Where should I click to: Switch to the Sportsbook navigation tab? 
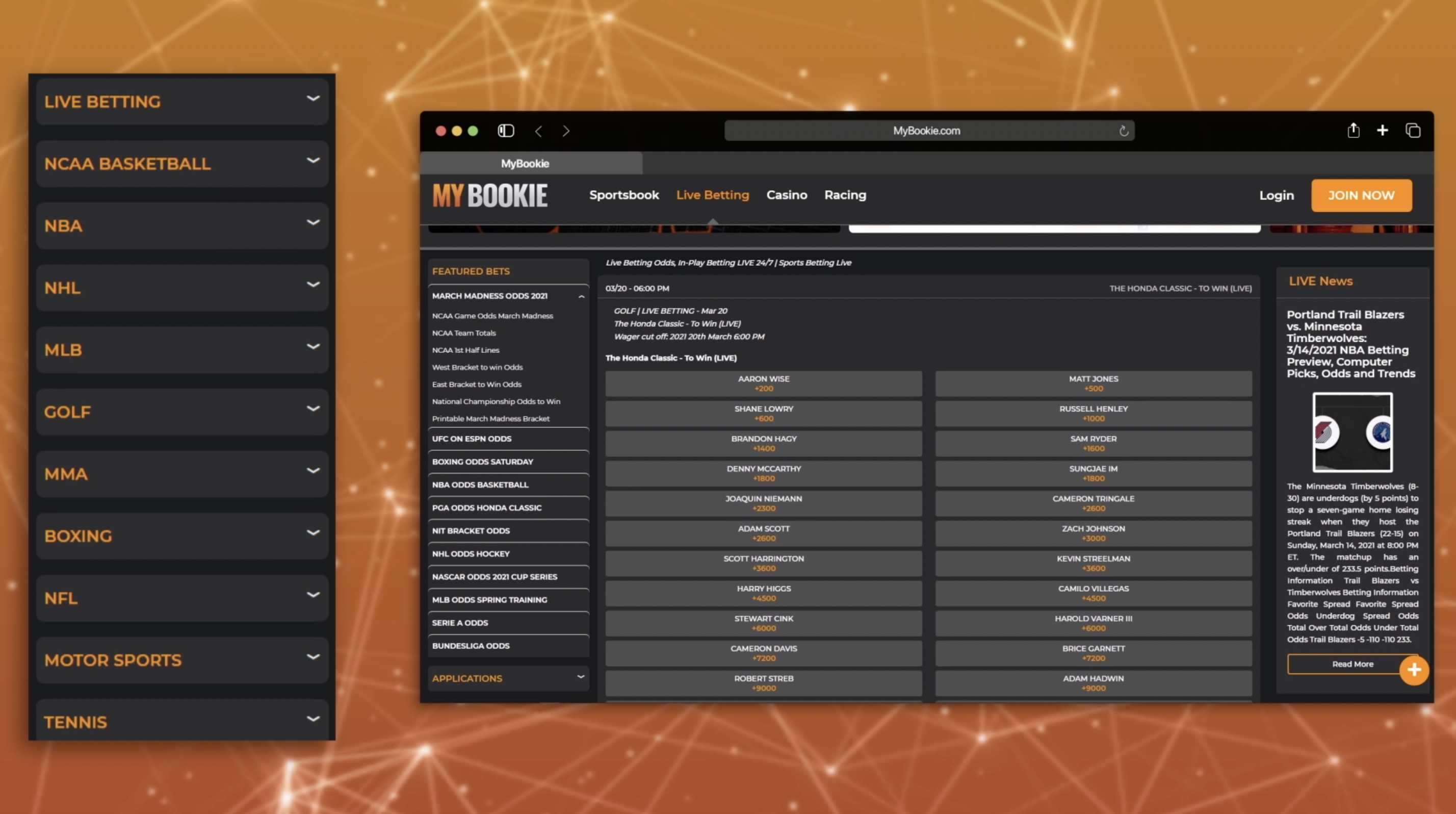[x=623, y=195]
